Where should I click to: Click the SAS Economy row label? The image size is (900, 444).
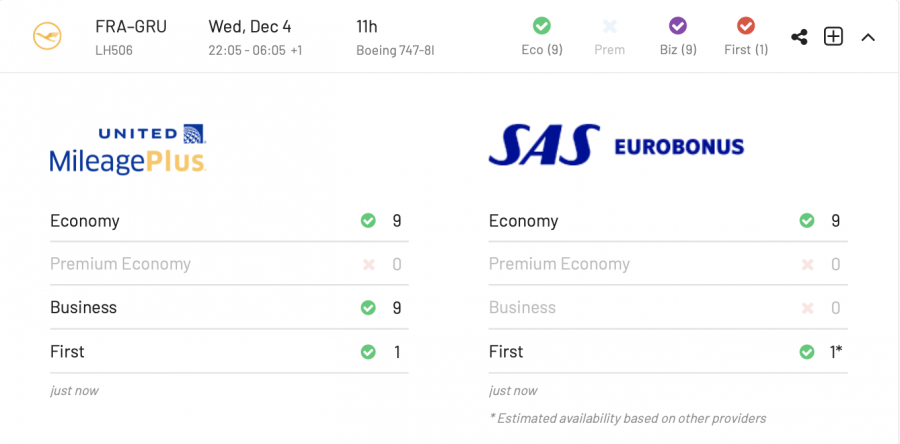(523, 221)
